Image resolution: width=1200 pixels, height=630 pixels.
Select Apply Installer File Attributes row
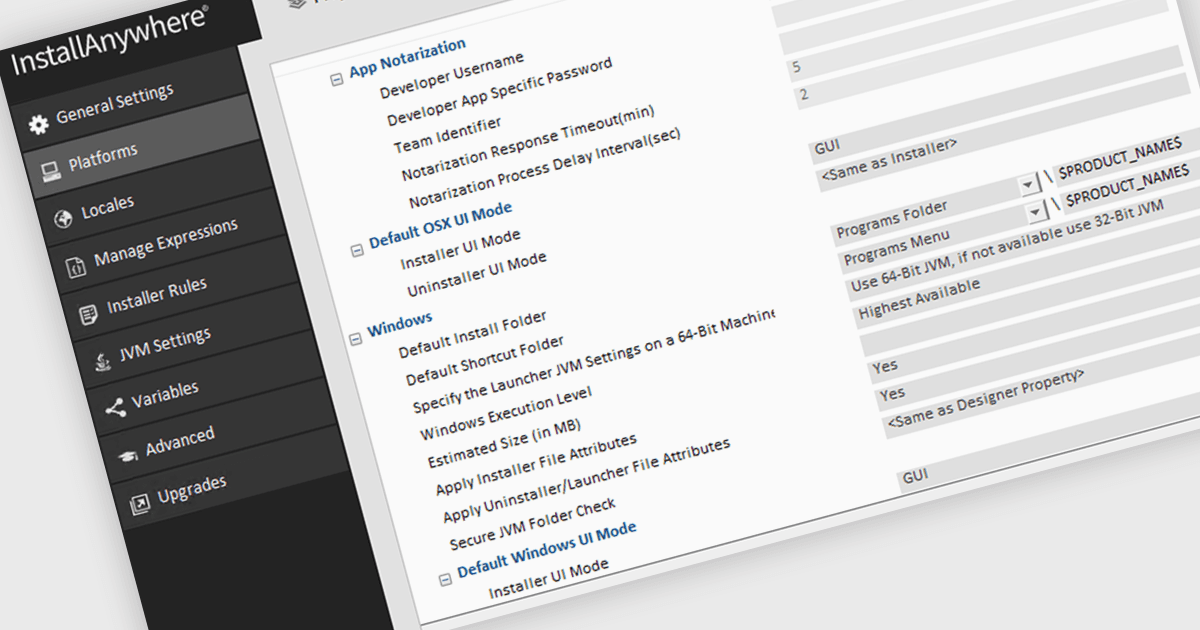[536, 466]
